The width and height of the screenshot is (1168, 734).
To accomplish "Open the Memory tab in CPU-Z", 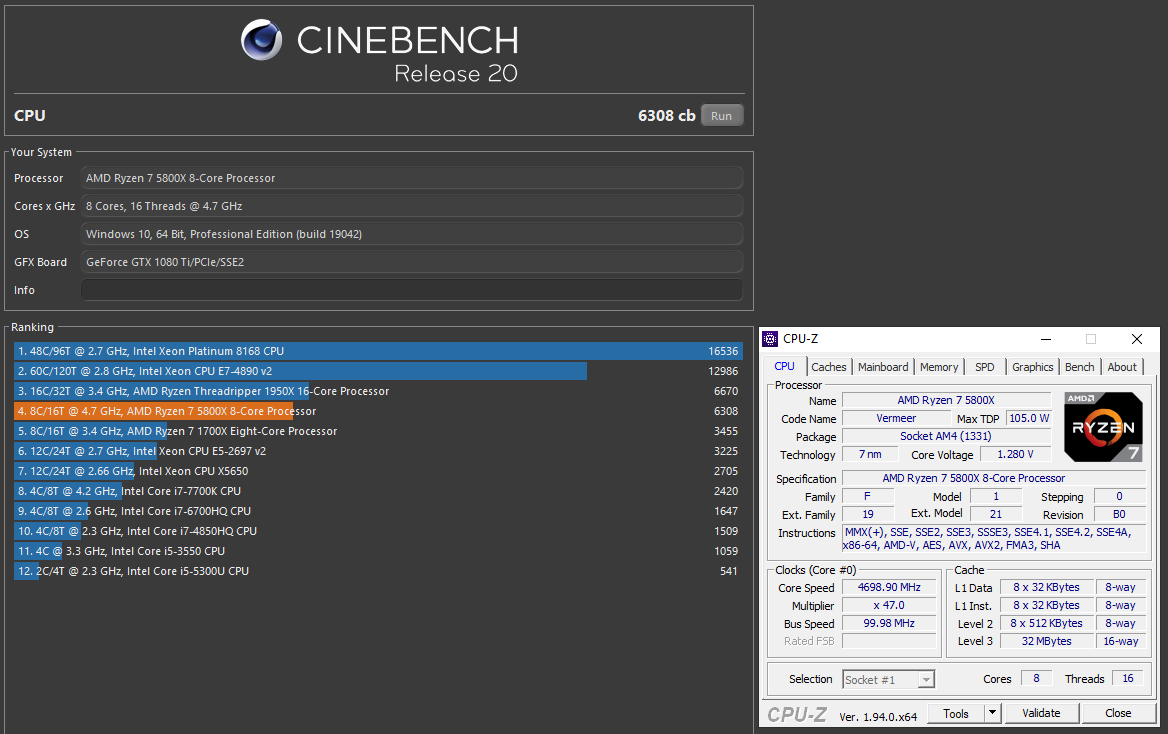I will point(939,367).
